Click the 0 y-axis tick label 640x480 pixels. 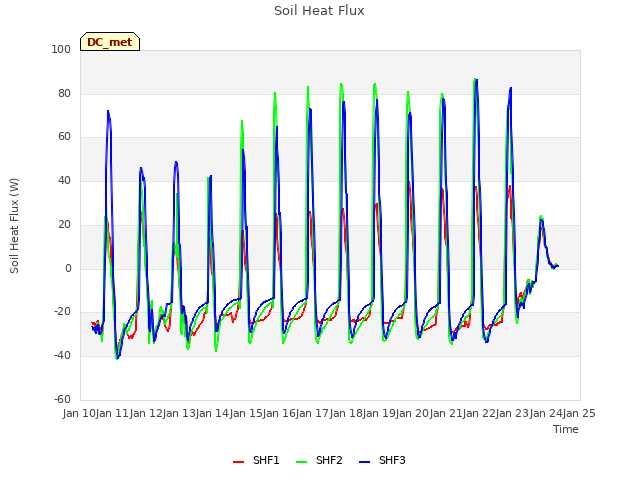[x=68, y=269]
